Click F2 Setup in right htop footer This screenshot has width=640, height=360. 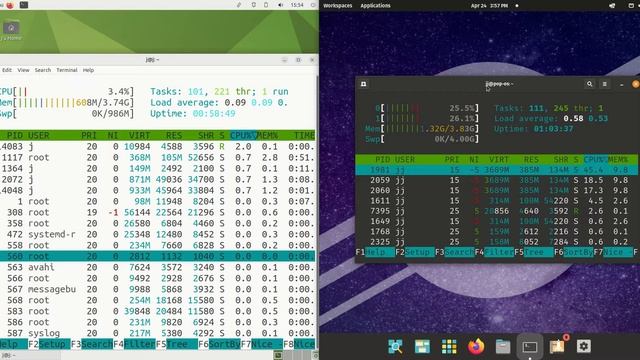tap(414, 252)
